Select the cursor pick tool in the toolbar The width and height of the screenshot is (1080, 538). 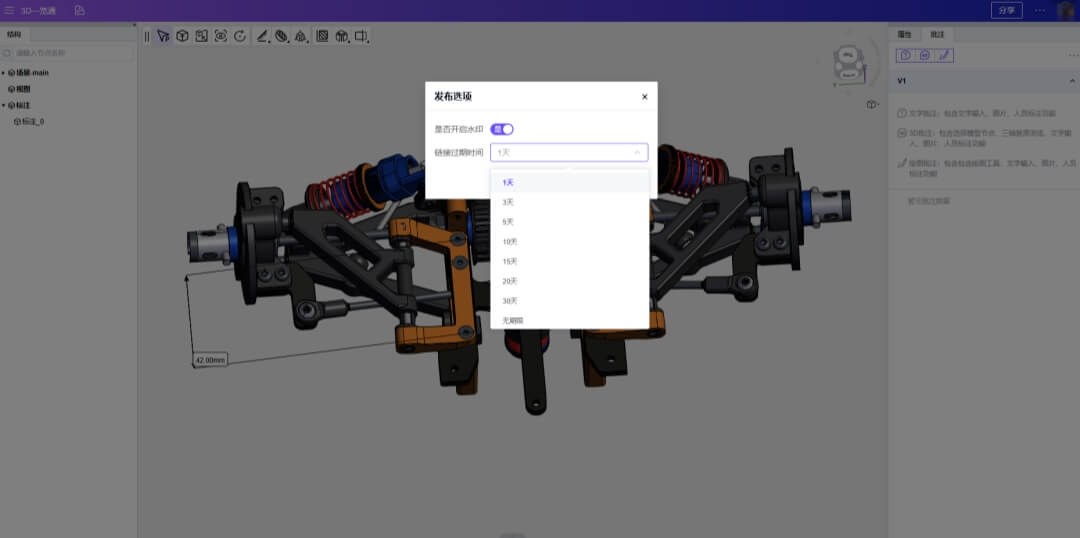(163, 37)
